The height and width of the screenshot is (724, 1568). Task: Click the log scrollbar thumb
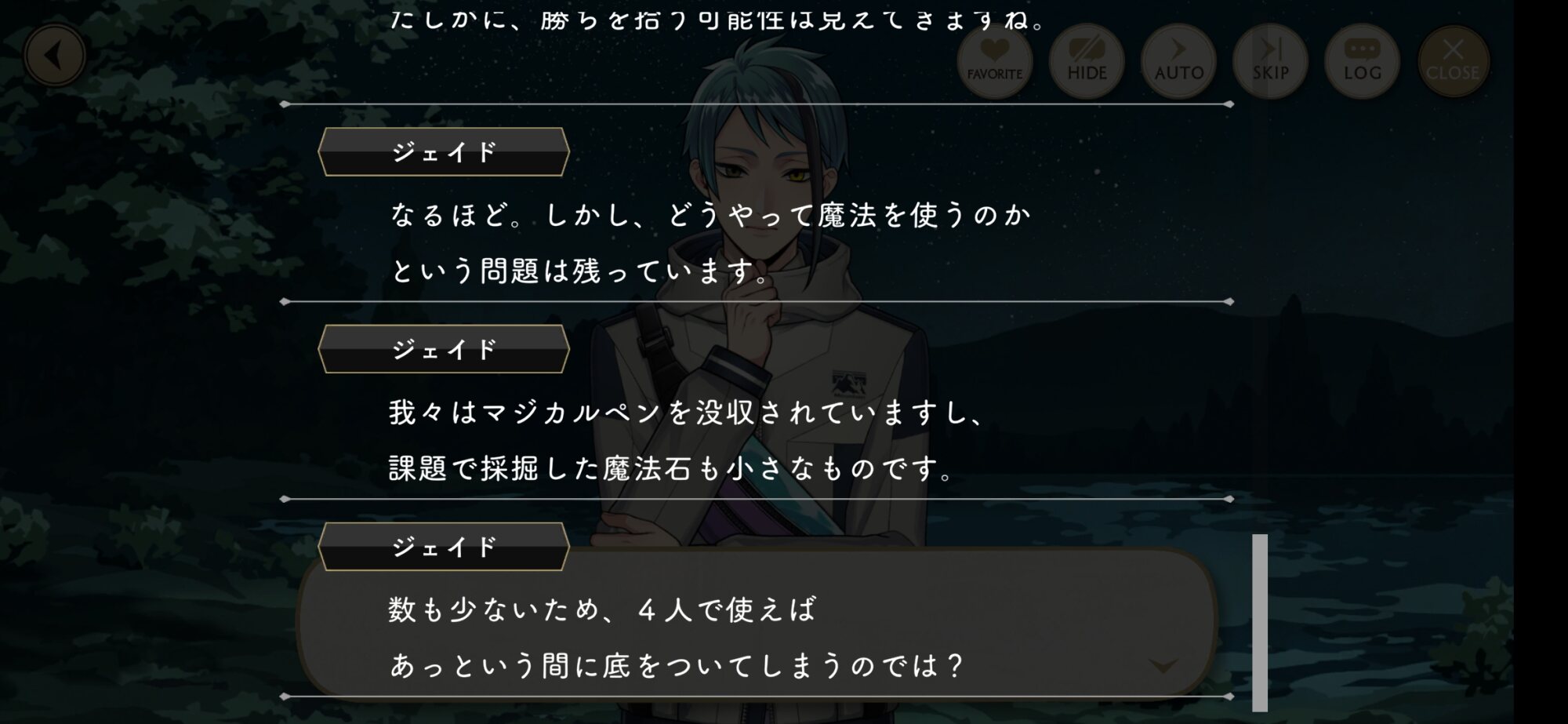(1260, 623)
